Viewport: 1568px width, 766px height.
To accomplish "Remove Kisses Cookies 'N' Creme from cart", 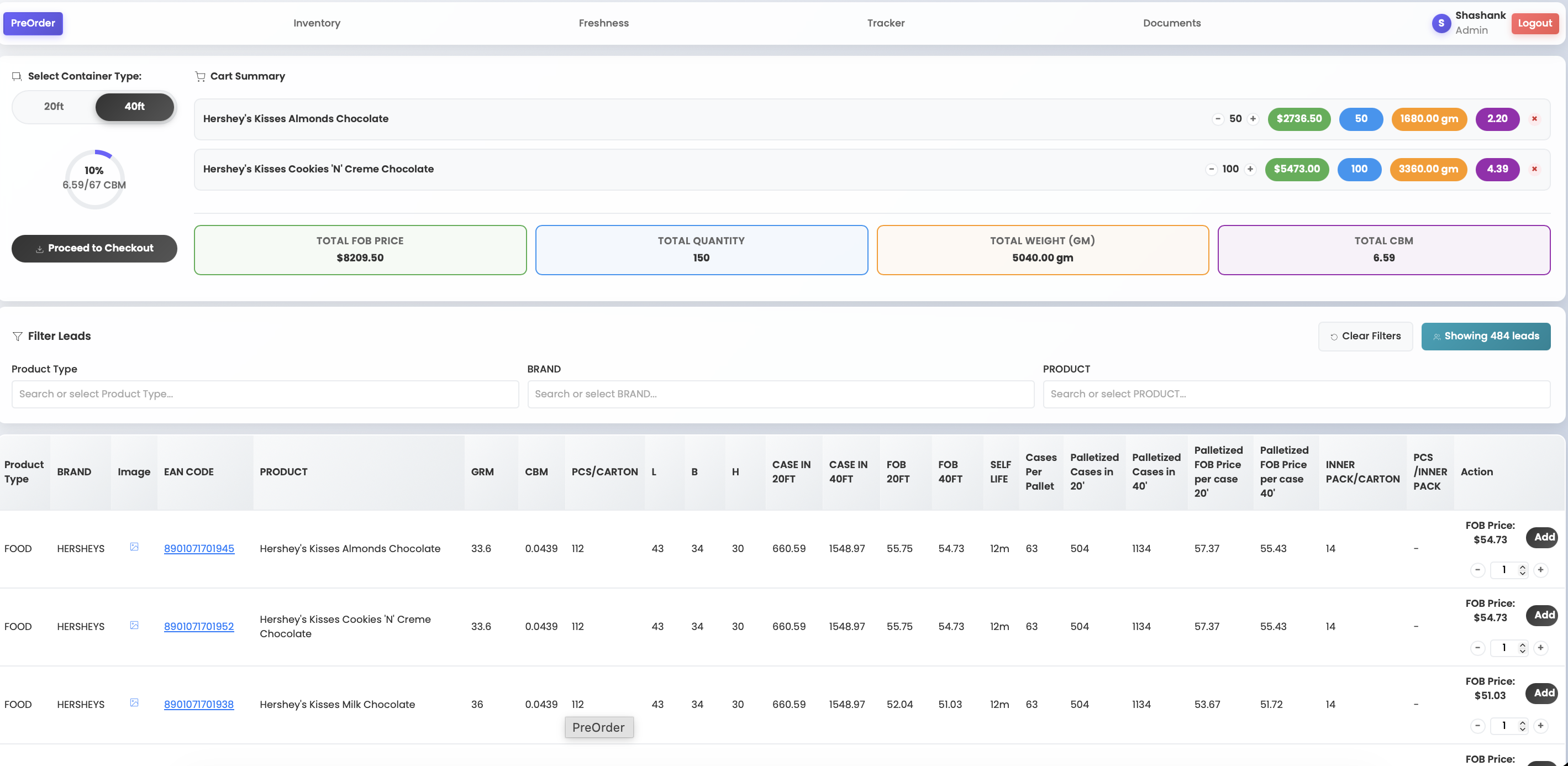I will click(x=1534, y=169).
